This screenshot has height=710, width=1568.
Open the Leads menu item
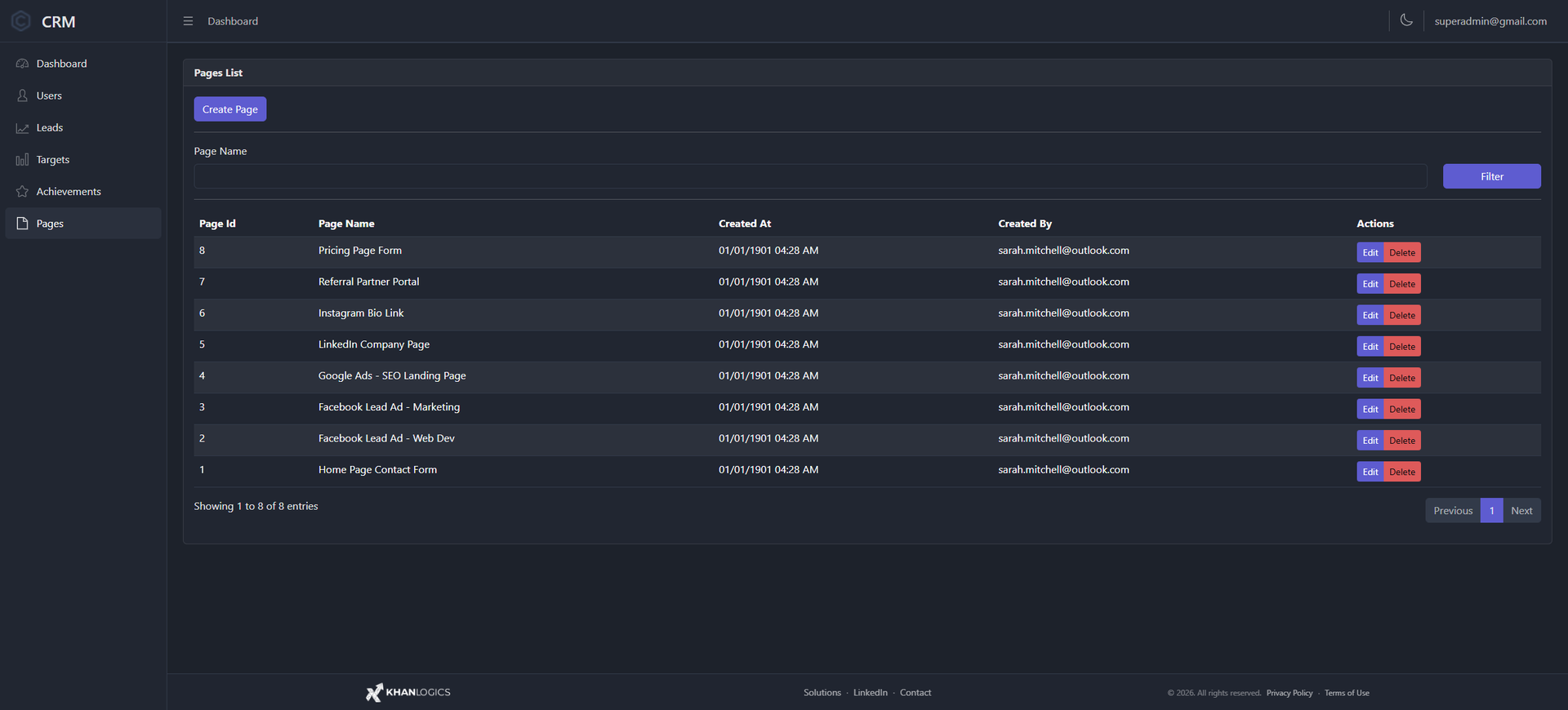[82, 128]
